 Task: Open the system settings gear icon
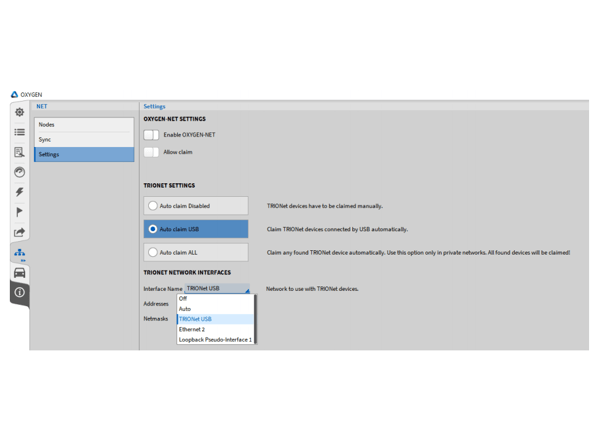click(20, 112)
